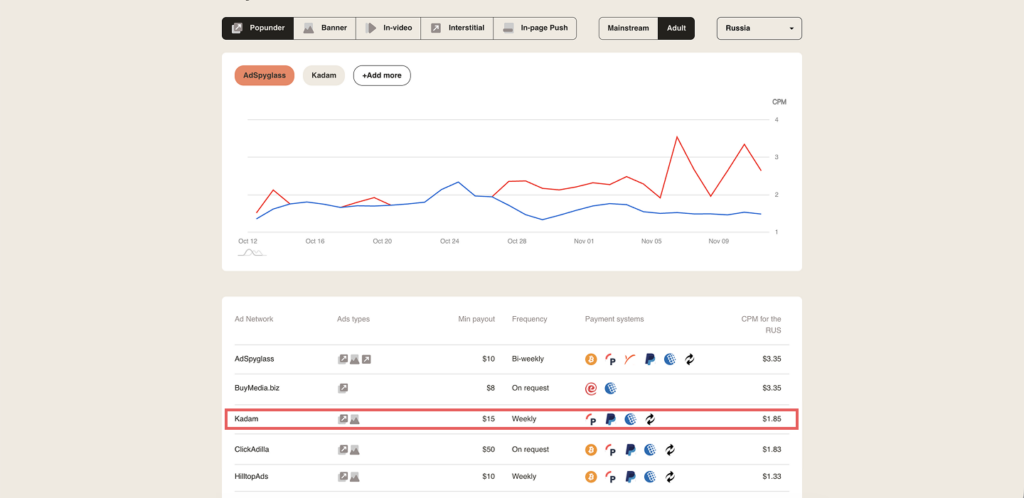The width and height of the screenshot is (1024, 498).
Task: Toggle the AdSpyglass chart series pill
Action: point(263,75)
